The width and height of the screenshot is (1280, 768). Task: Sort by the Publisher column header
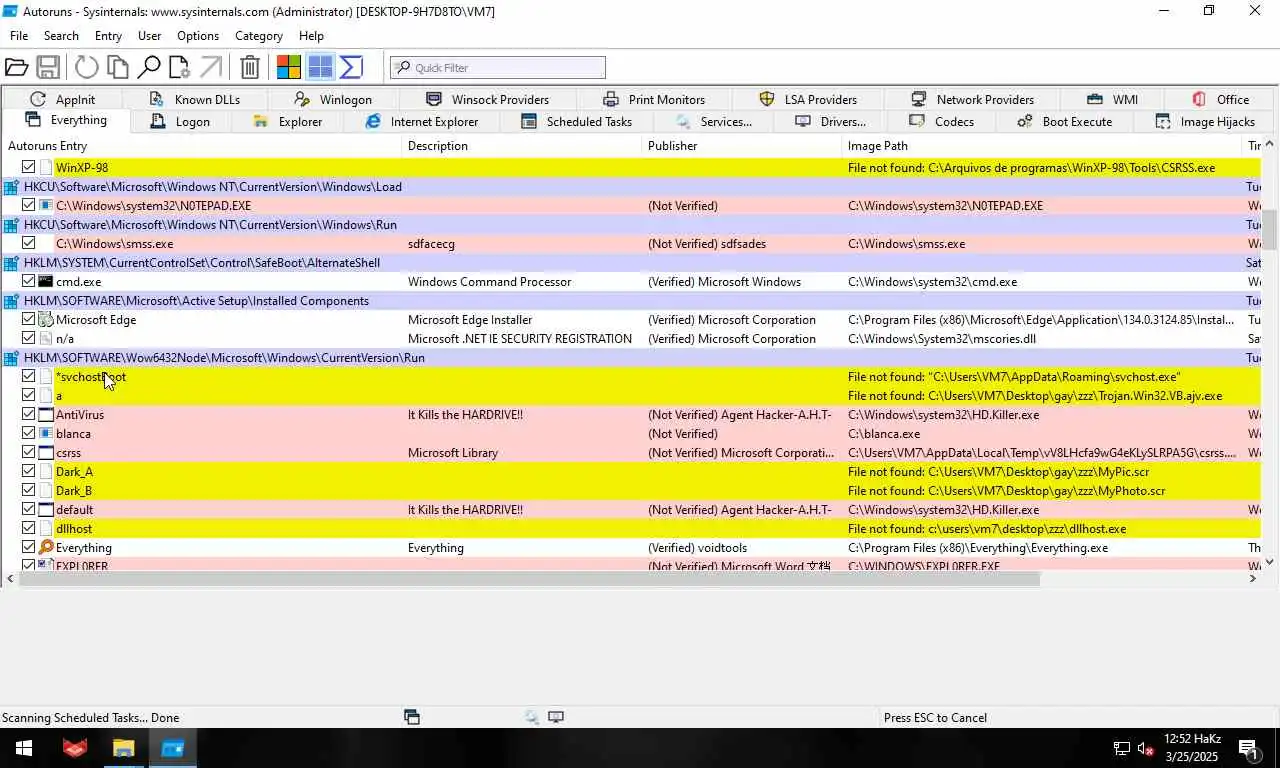point(742,146)
